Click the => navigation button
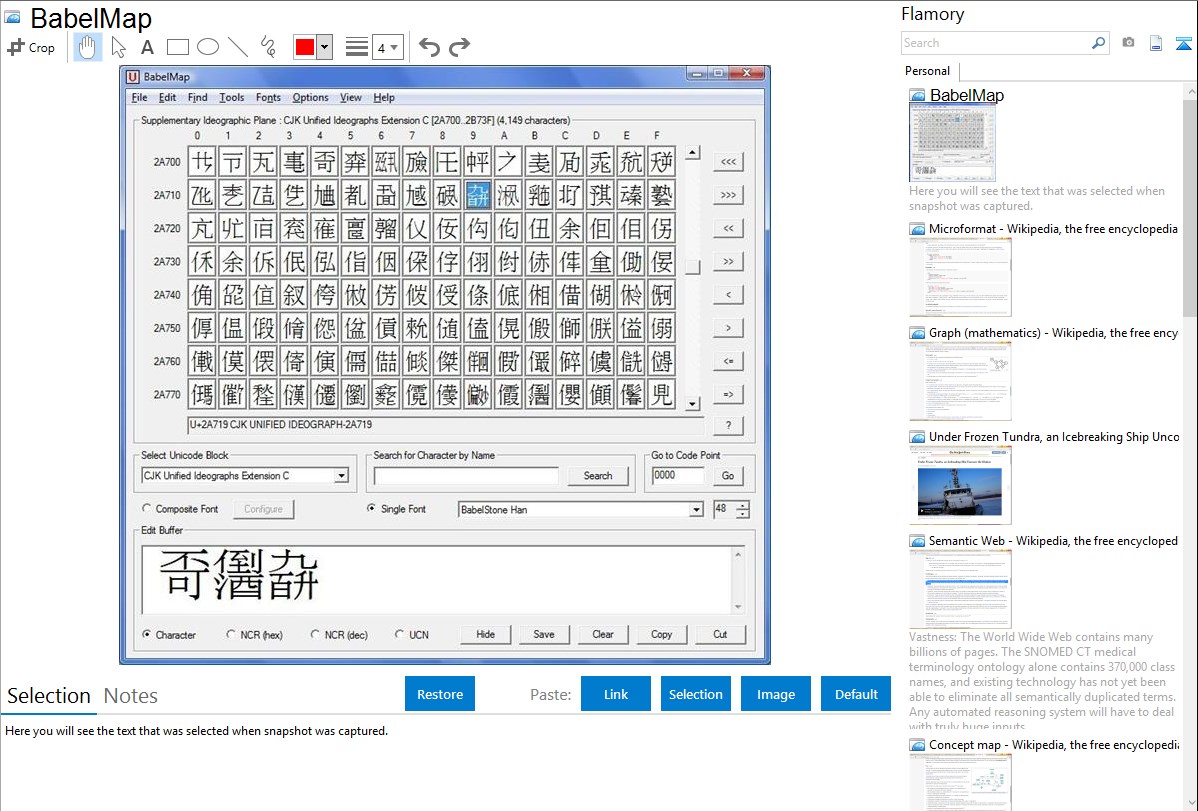Viewport: 1198px width, 811px height. pos(728,394)
